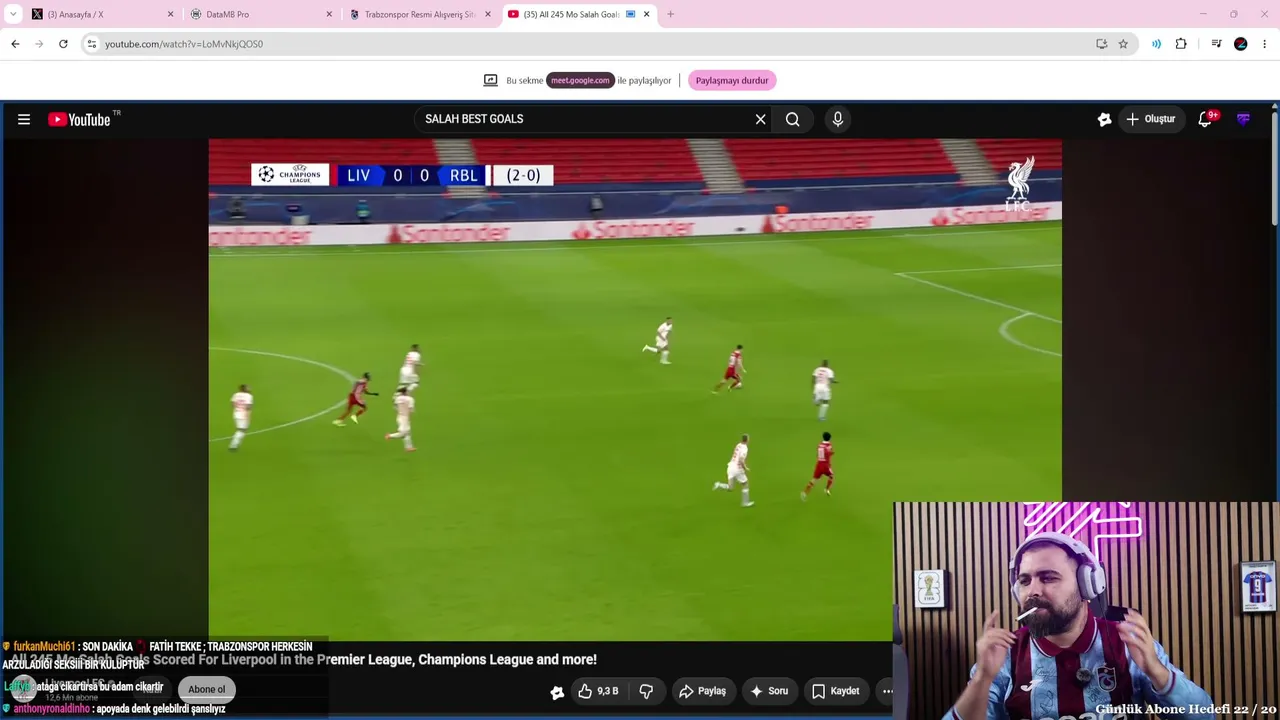Close the Mo Salah Goals YouTube tab

647,14
